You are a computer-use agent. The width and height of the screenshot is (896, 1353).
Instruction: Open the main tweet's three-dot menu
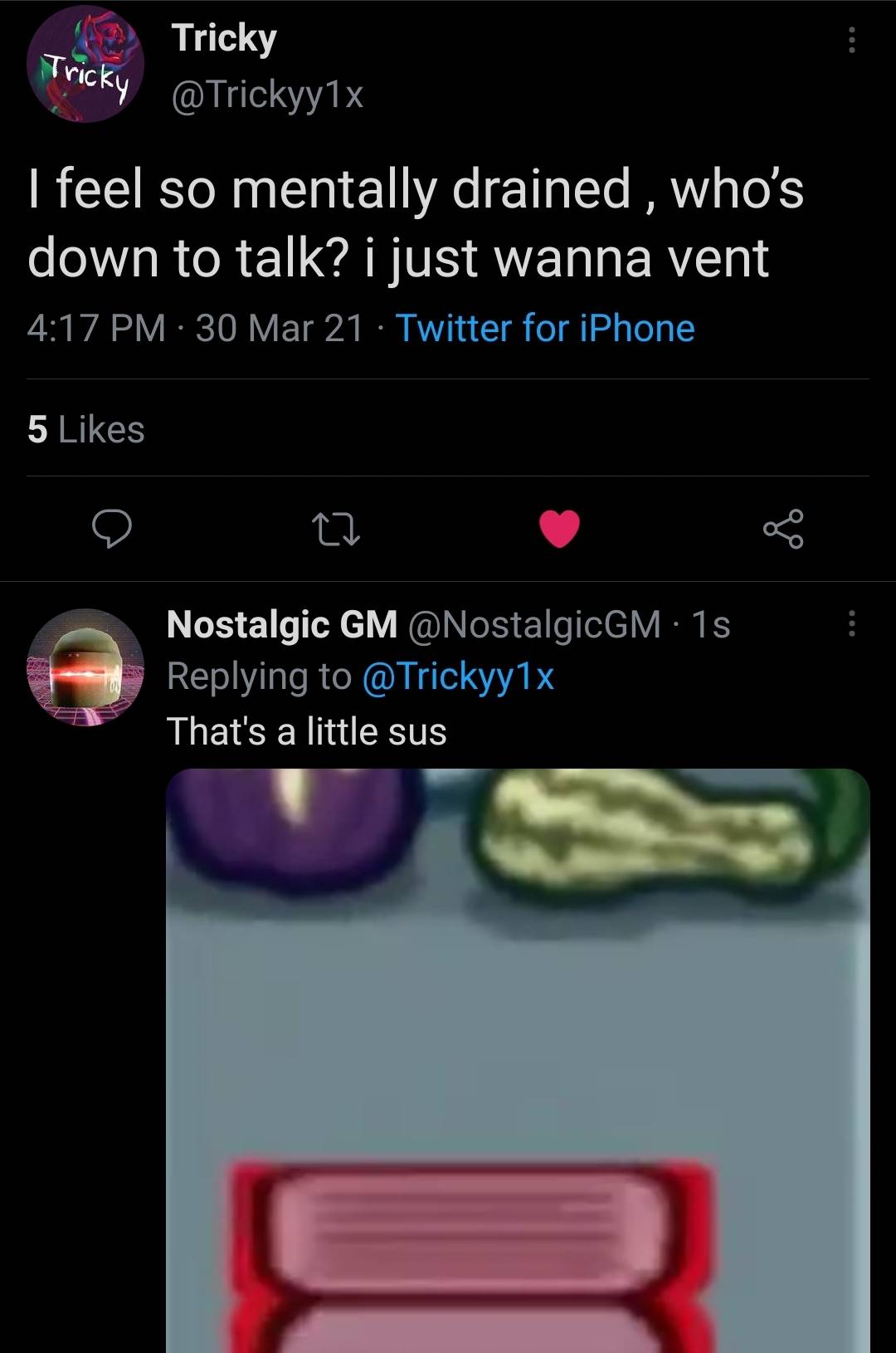tap(850, 40)
